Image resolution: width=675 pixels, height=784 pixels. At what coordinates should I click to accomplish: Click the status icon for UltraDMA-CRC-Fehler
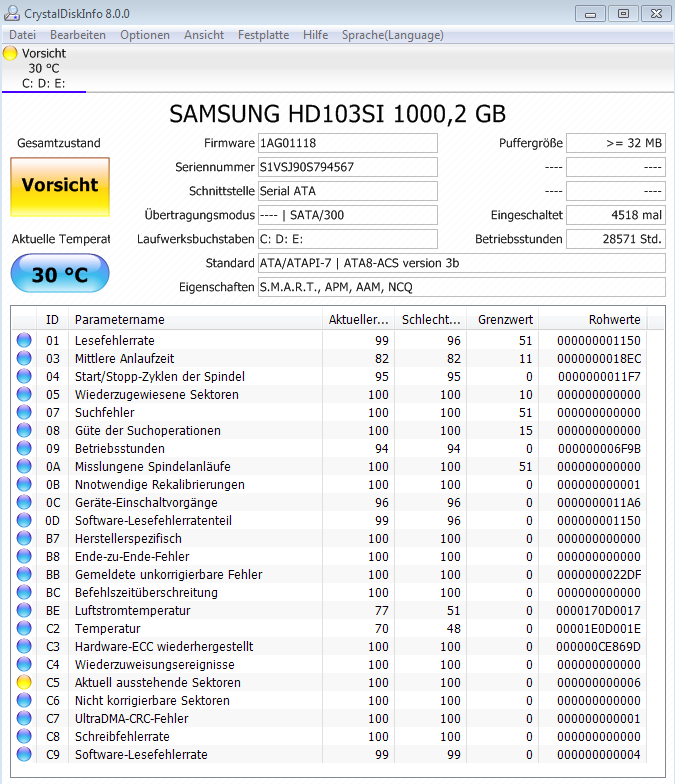24,718
